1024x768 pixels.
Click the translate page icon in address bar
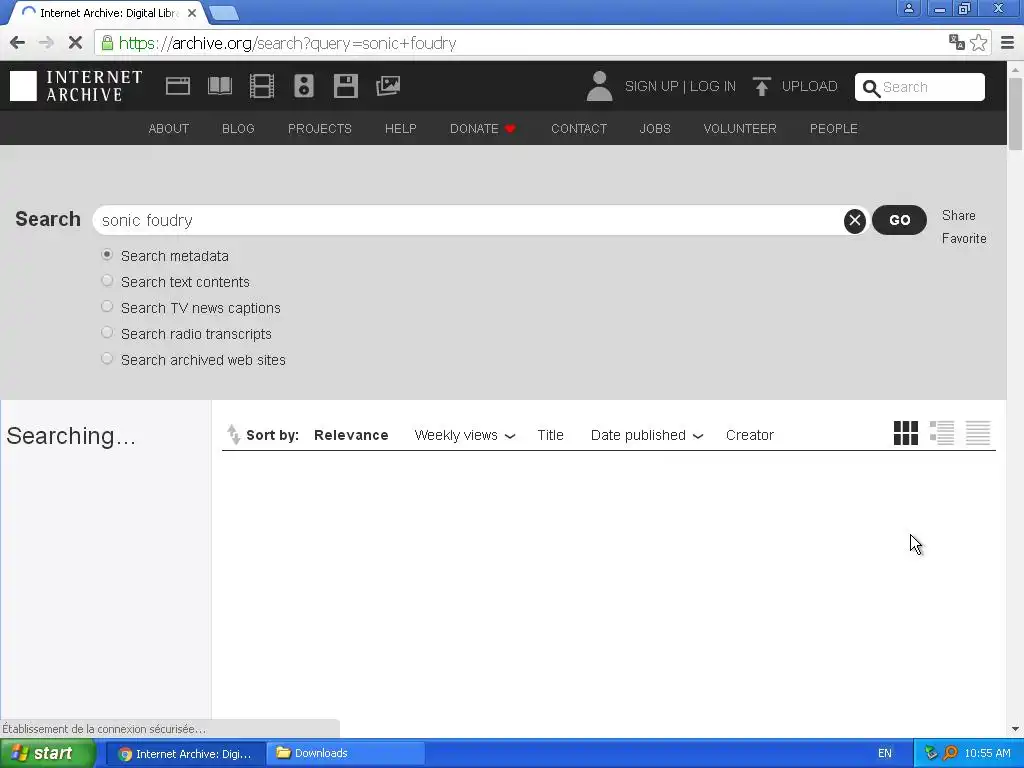pyautogui.click(x=957, y=42)
